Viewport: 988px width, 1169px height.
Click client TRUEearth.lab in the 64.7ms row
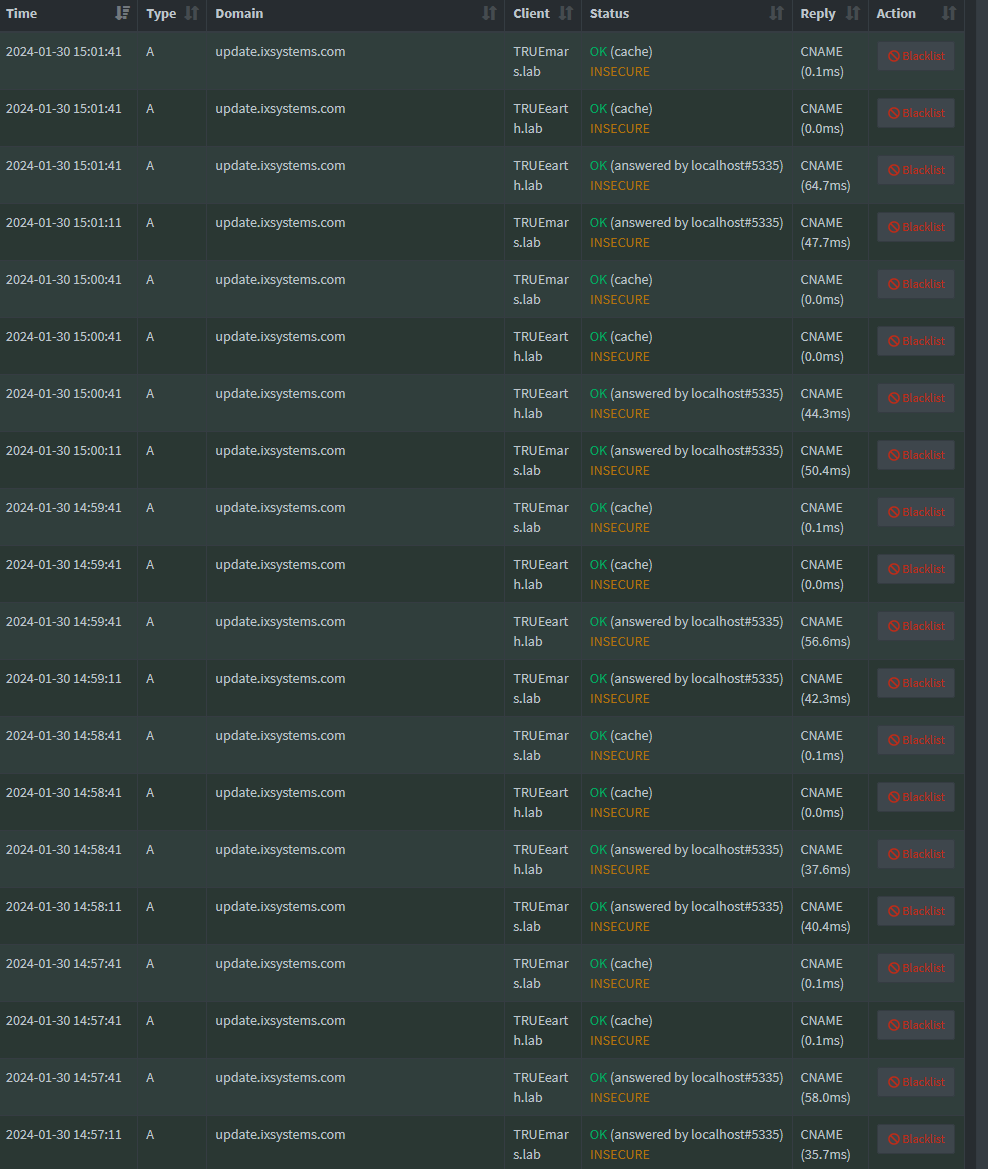click(x=541, y=176)
